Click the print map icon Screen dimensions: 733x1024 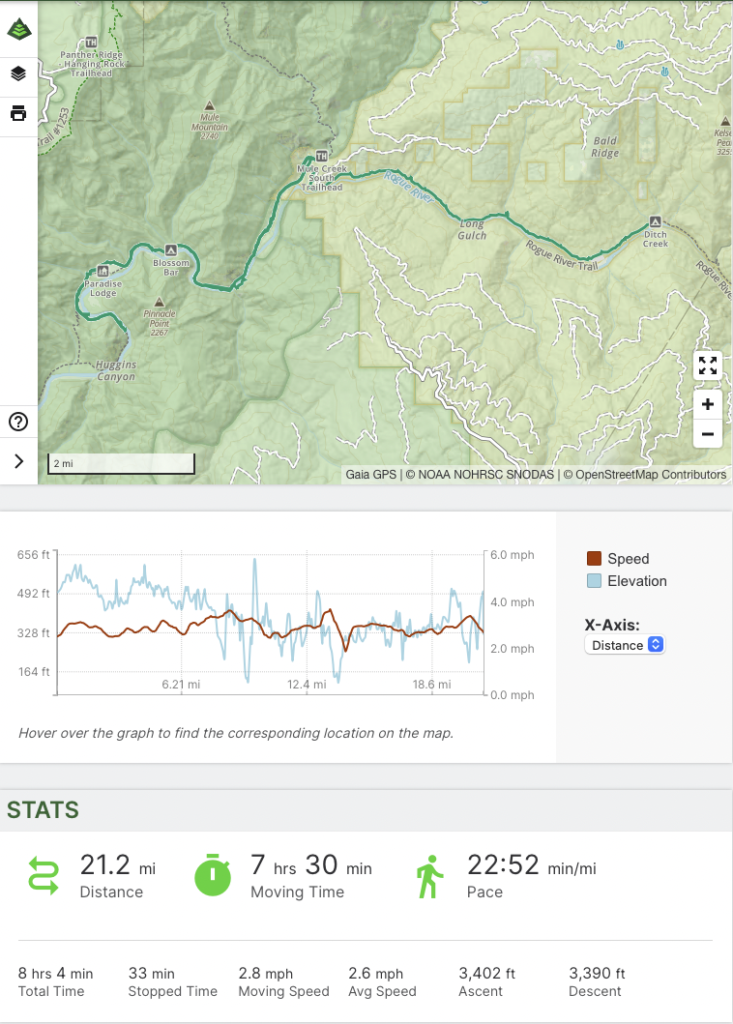(18, 111)
